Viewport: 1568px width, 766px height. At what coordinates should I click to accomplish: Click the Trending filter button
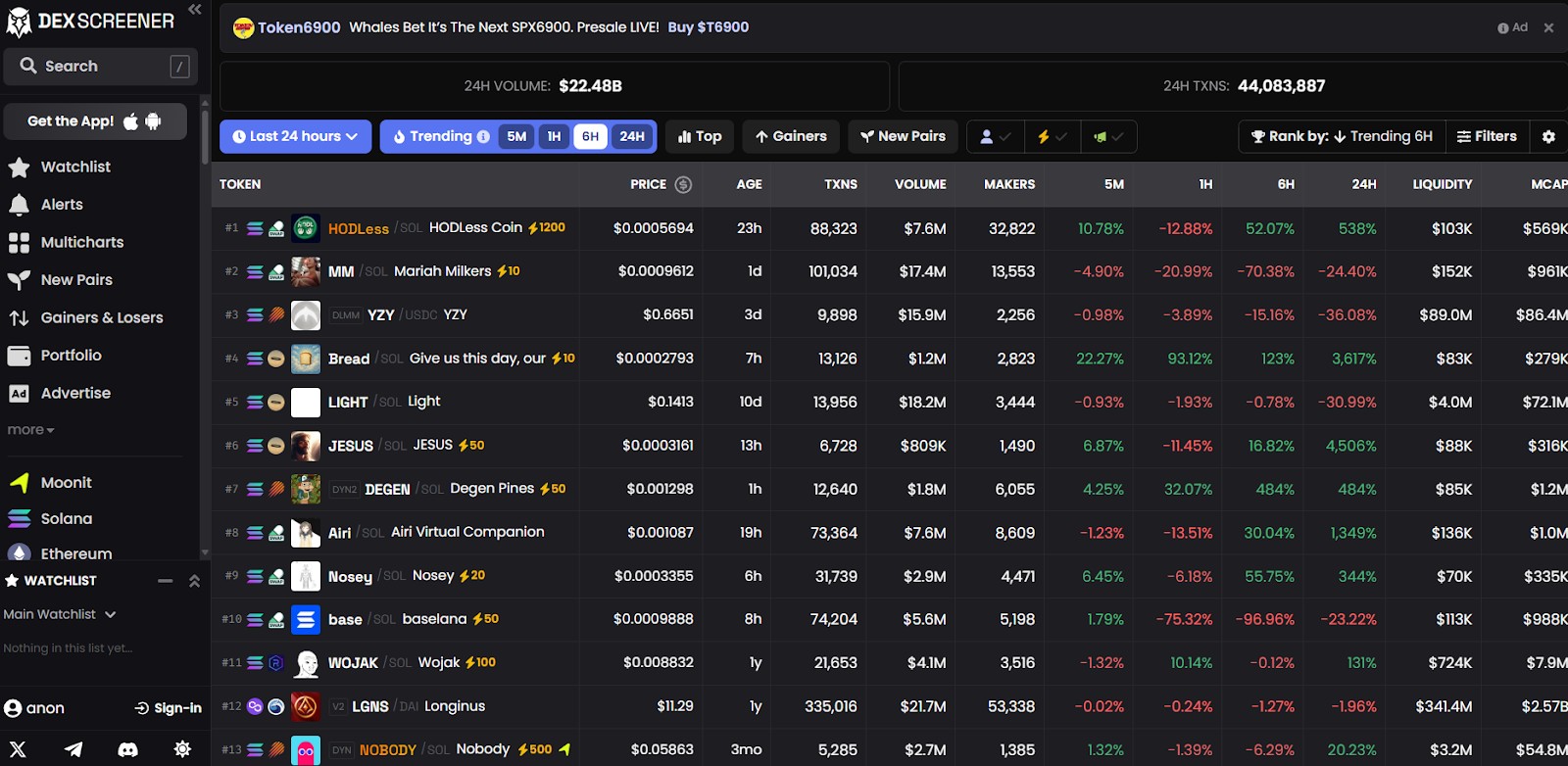[441, 137]
